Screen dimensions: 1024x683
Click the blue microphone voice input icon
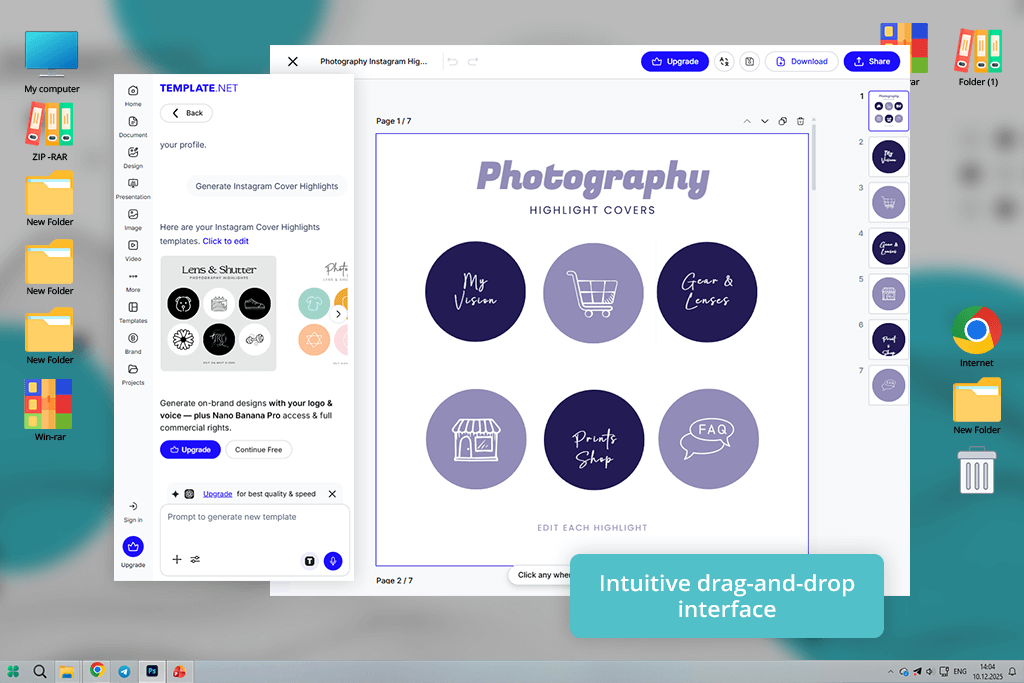[x=333, y=561]
